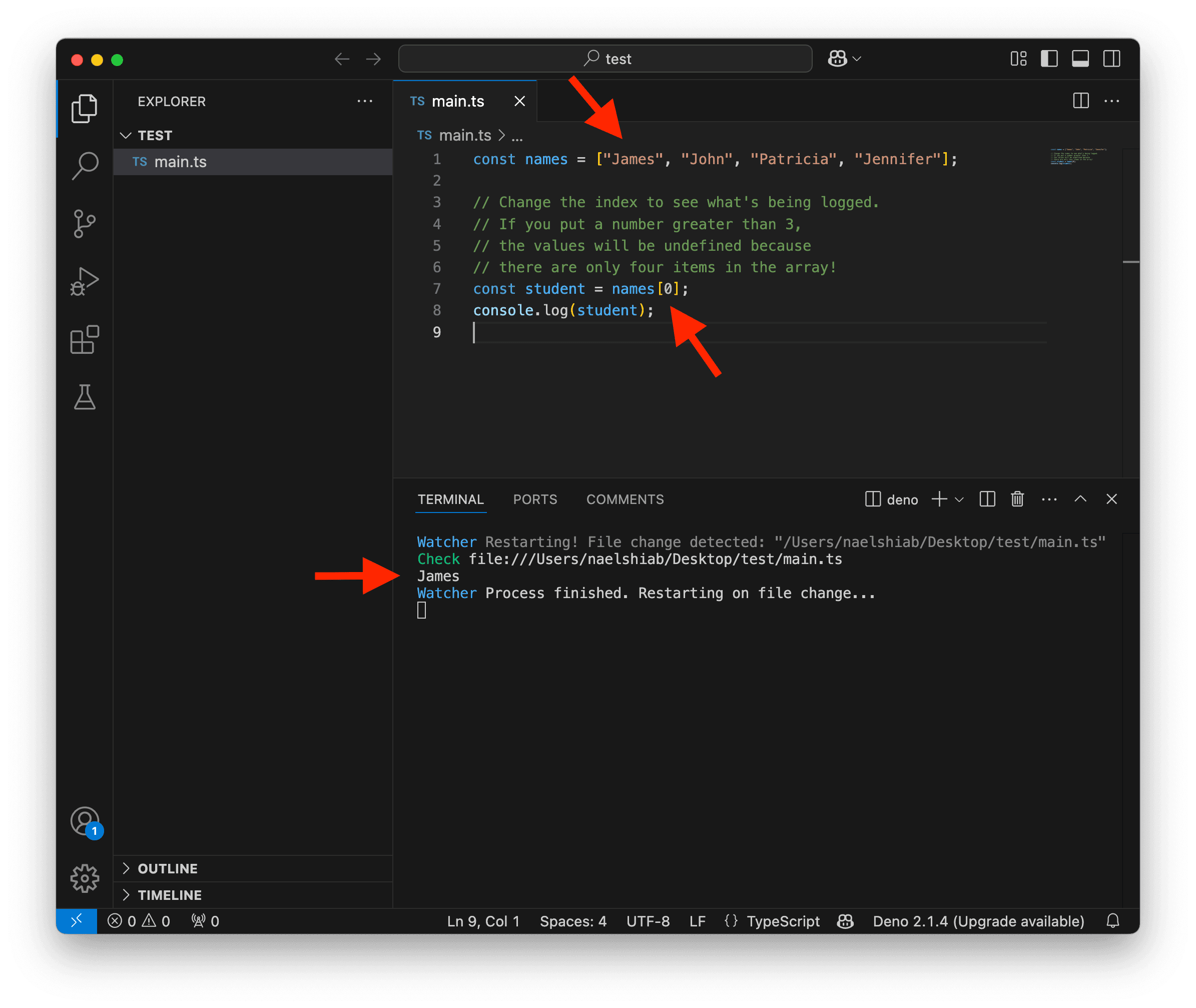
Task: Open the Copilot icon in title bar
Action: pos(837,58)
